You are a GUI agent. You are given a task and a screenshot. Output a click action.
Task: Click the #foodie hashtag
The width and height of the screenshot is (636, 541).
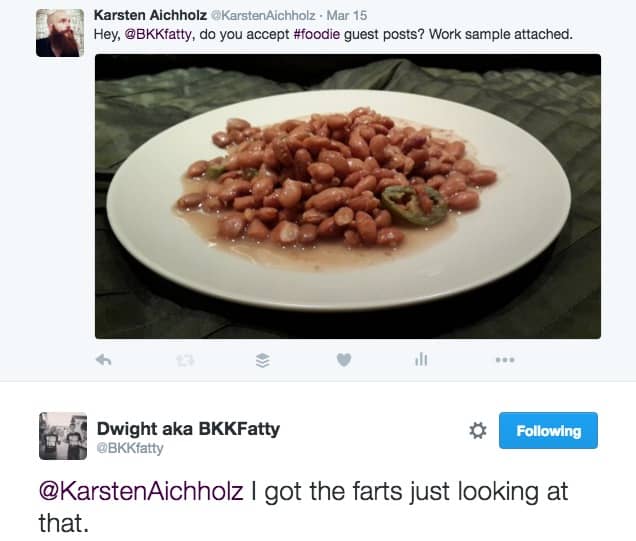(x=316, y=34)
